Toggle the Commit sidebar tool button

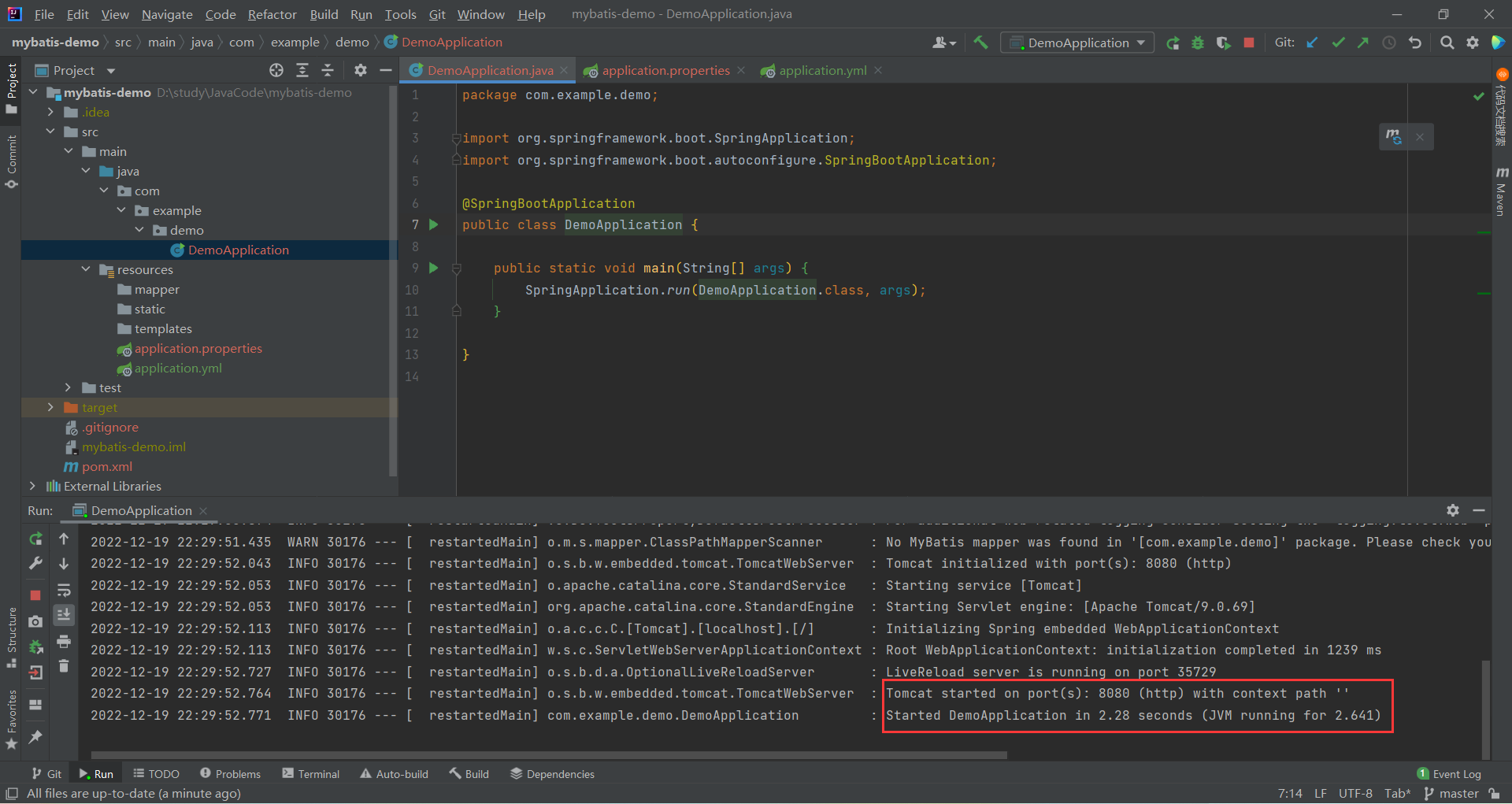(11, 161)
